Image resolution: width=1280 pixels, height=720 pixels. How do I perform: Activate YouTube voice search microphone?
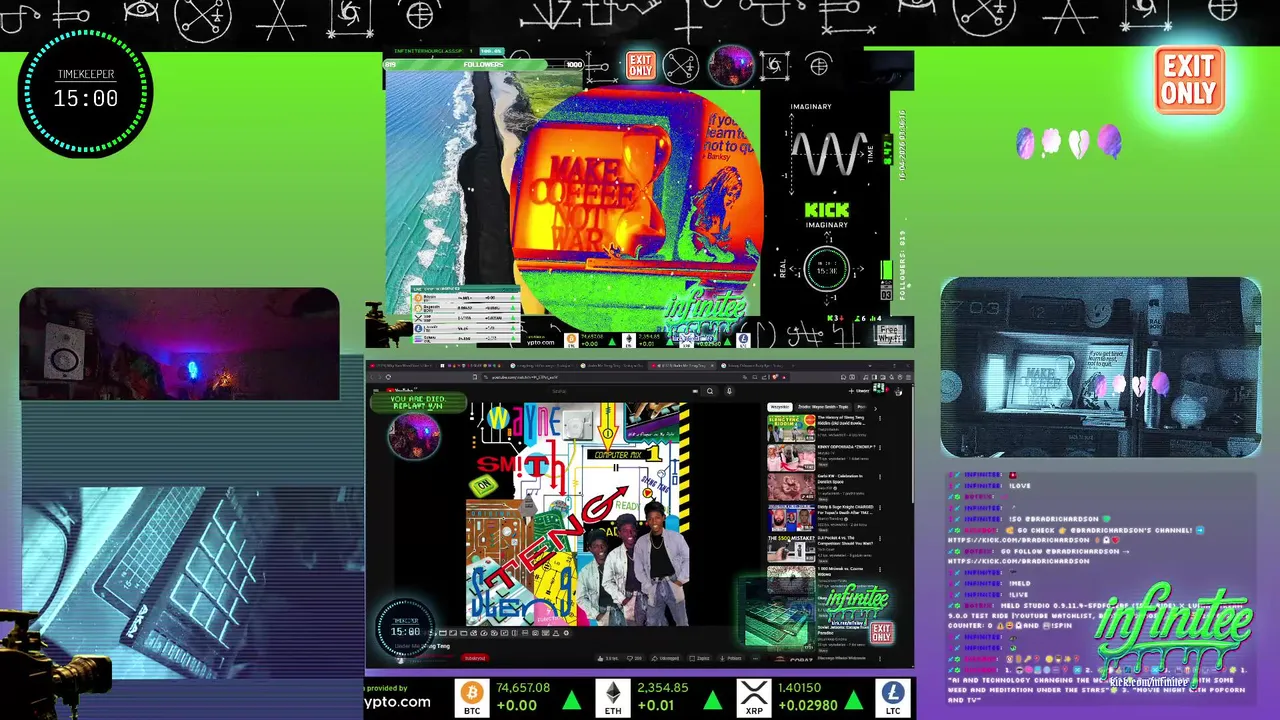[x=729, y=391]
